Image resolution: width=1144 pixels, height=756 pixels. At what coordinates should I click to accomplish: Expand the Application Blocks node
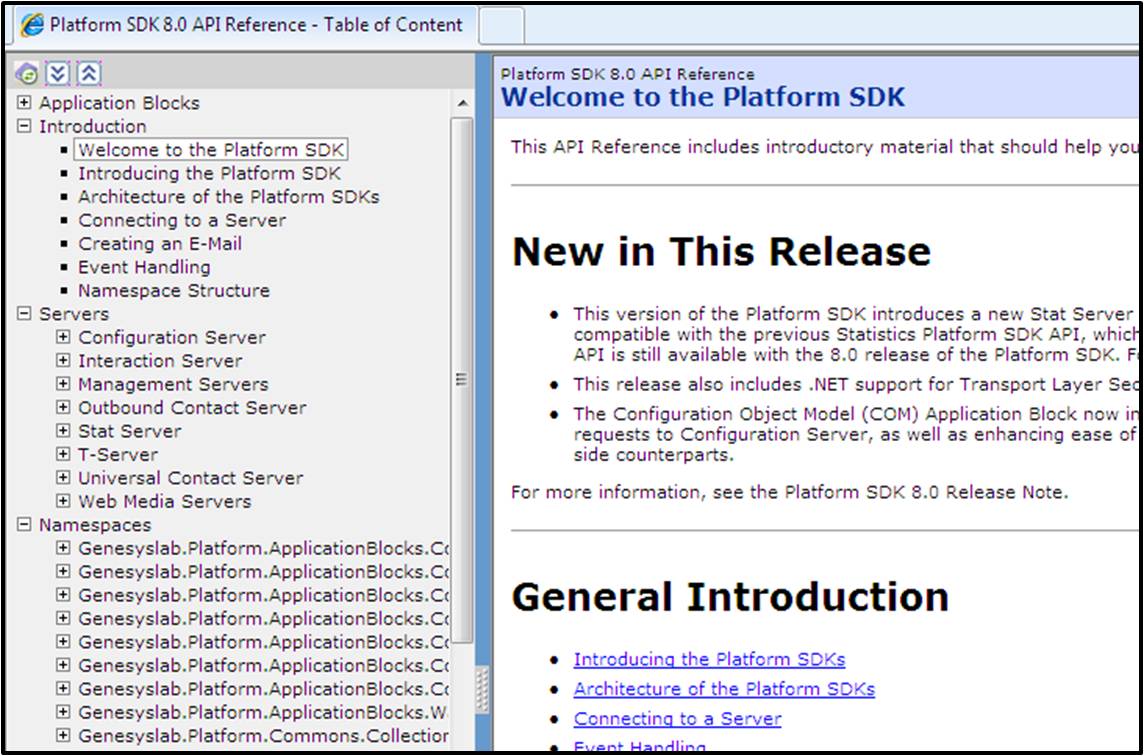pyautogui.click(x=24, y=103)
